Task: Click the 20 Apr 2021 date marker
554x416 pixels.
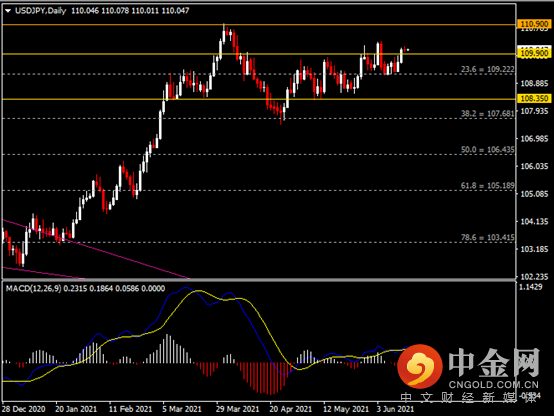Action: [290, 409]
